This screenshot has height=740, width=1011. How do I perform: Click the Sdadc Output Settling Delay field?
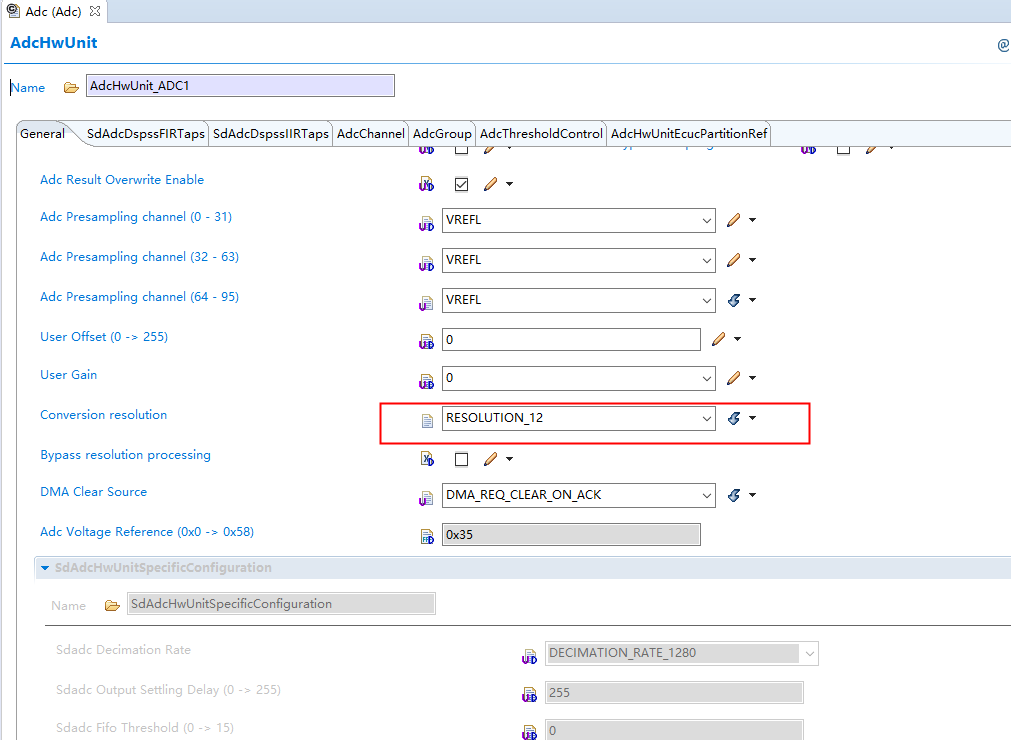[674, 693]
